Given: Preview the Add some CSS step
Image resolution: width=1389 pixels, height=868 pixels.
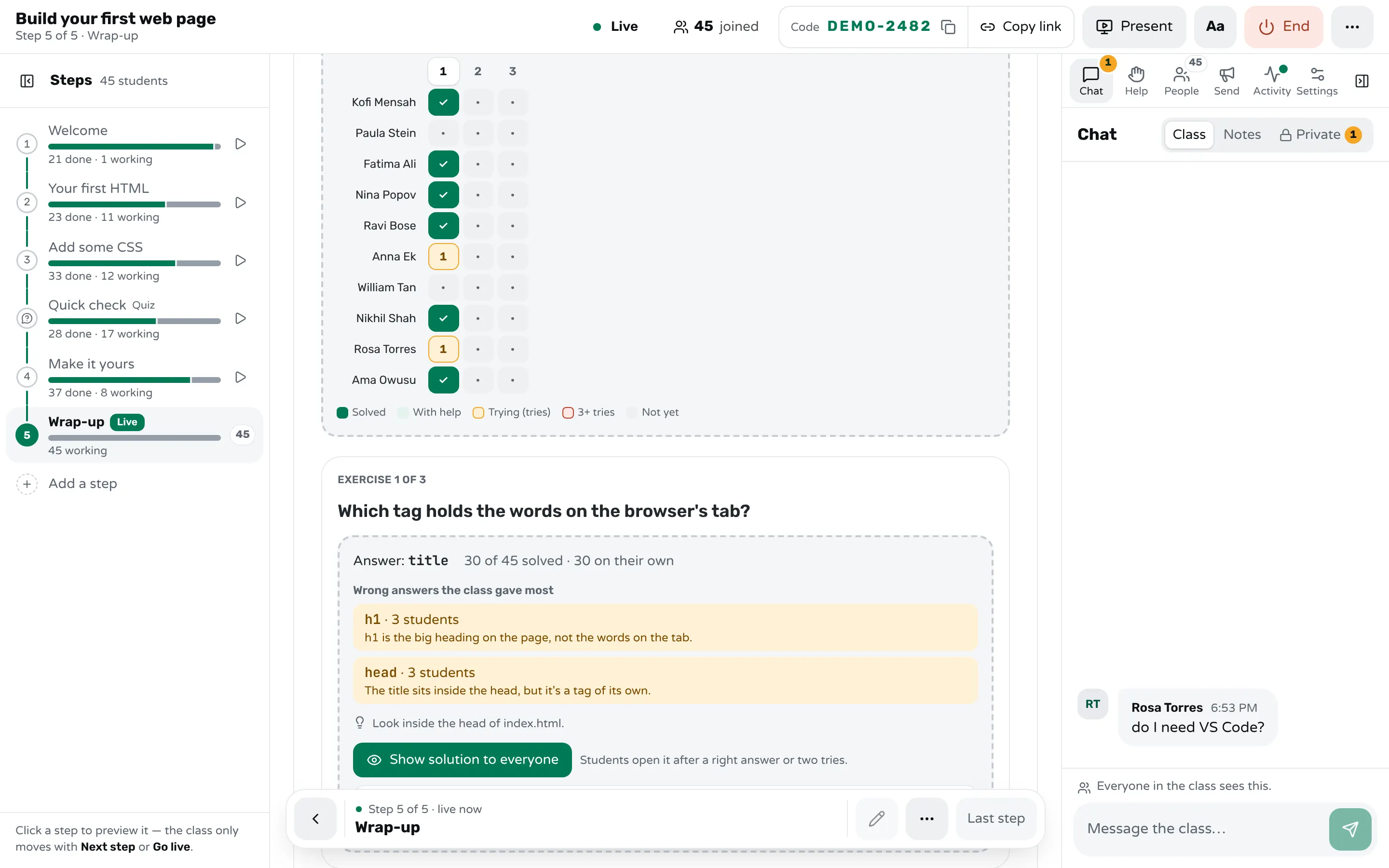Looking at the screenshot, I should (241, 260).
